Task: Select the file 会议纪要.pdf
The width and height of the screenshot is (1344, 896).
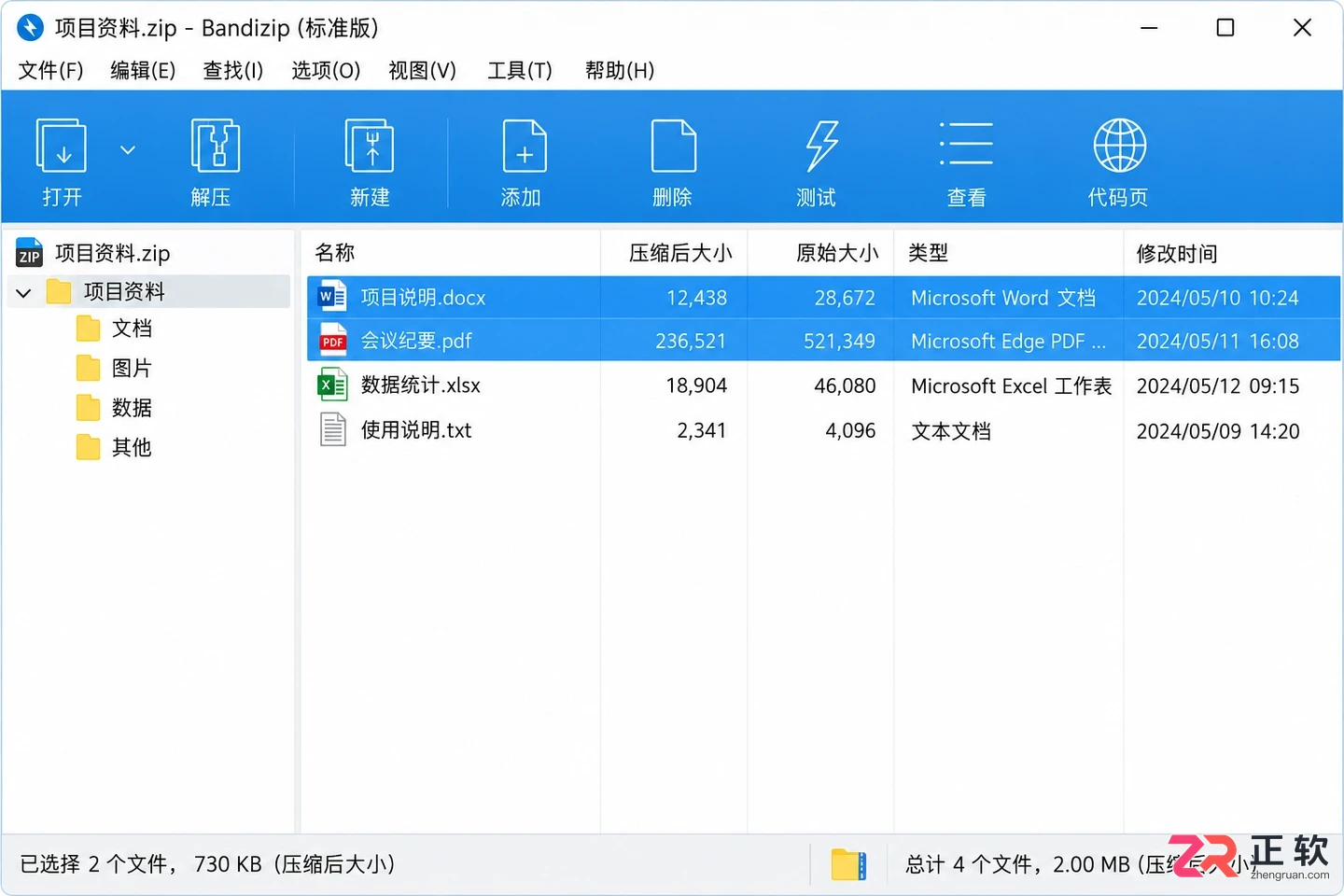Action: click(416, 341)
